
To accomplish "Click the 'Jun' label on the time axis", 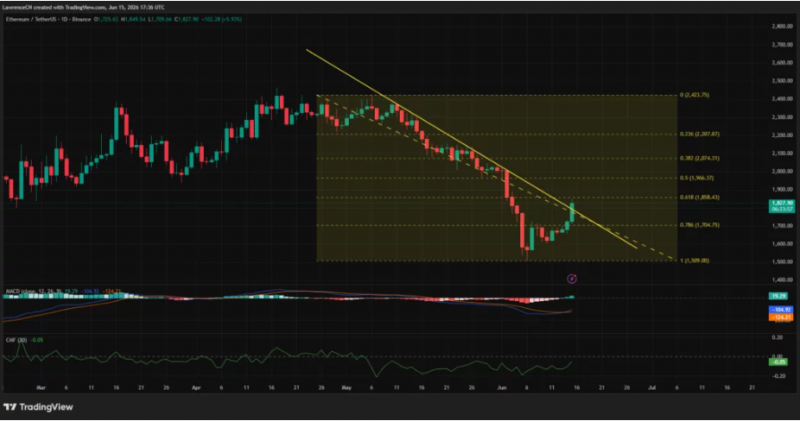I will click(x=502, y=388).
